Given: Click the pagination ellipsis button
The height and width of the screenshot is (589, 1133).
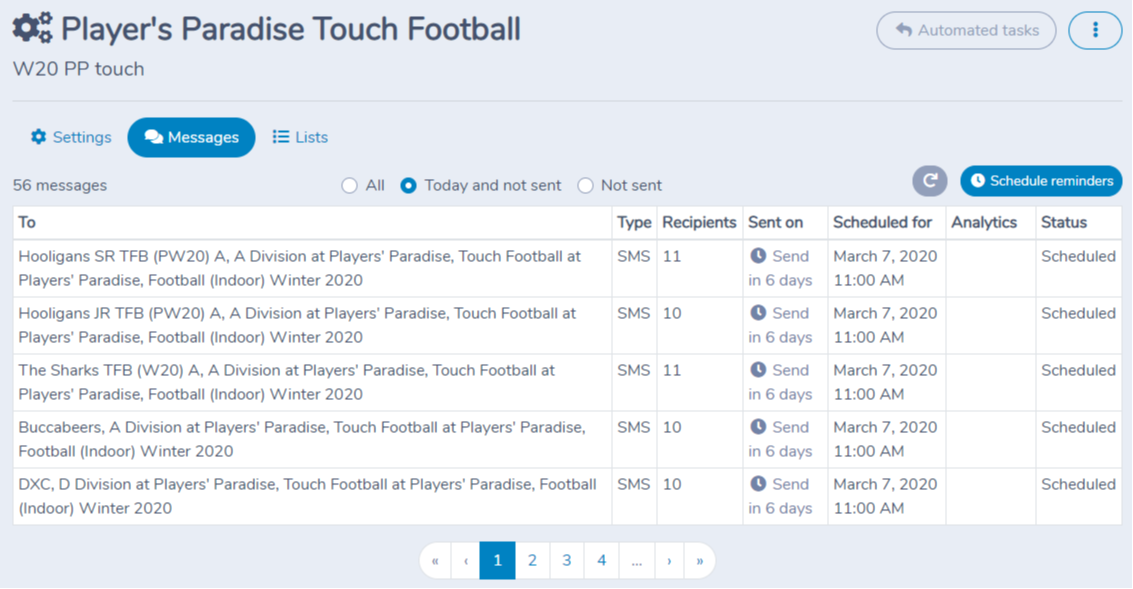Looking at the screenshot, I should (x=637, y=561).
